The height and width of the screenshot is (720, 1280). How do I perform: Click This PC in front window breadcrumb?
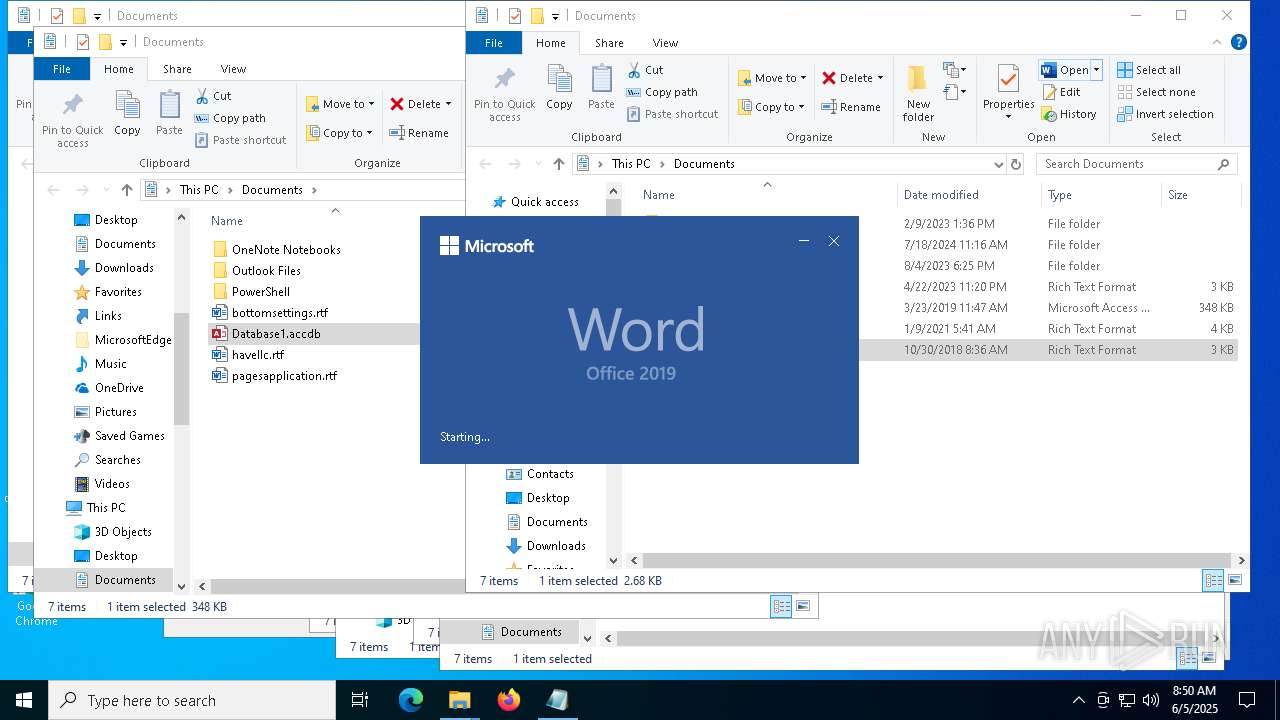pos(631,164)
